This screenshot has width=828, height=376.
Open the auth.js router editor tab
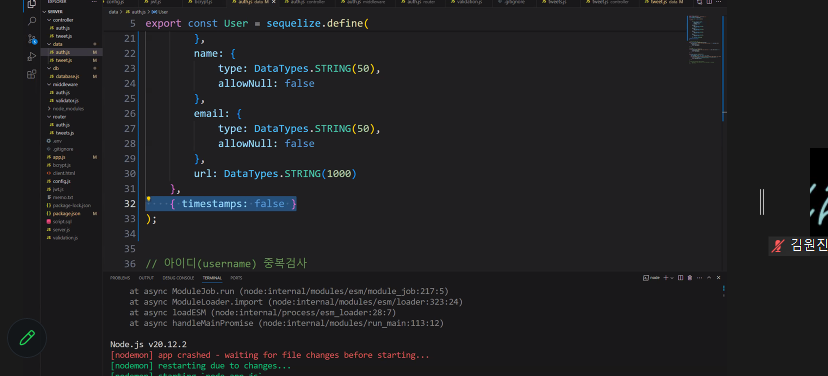coord(421,2)
